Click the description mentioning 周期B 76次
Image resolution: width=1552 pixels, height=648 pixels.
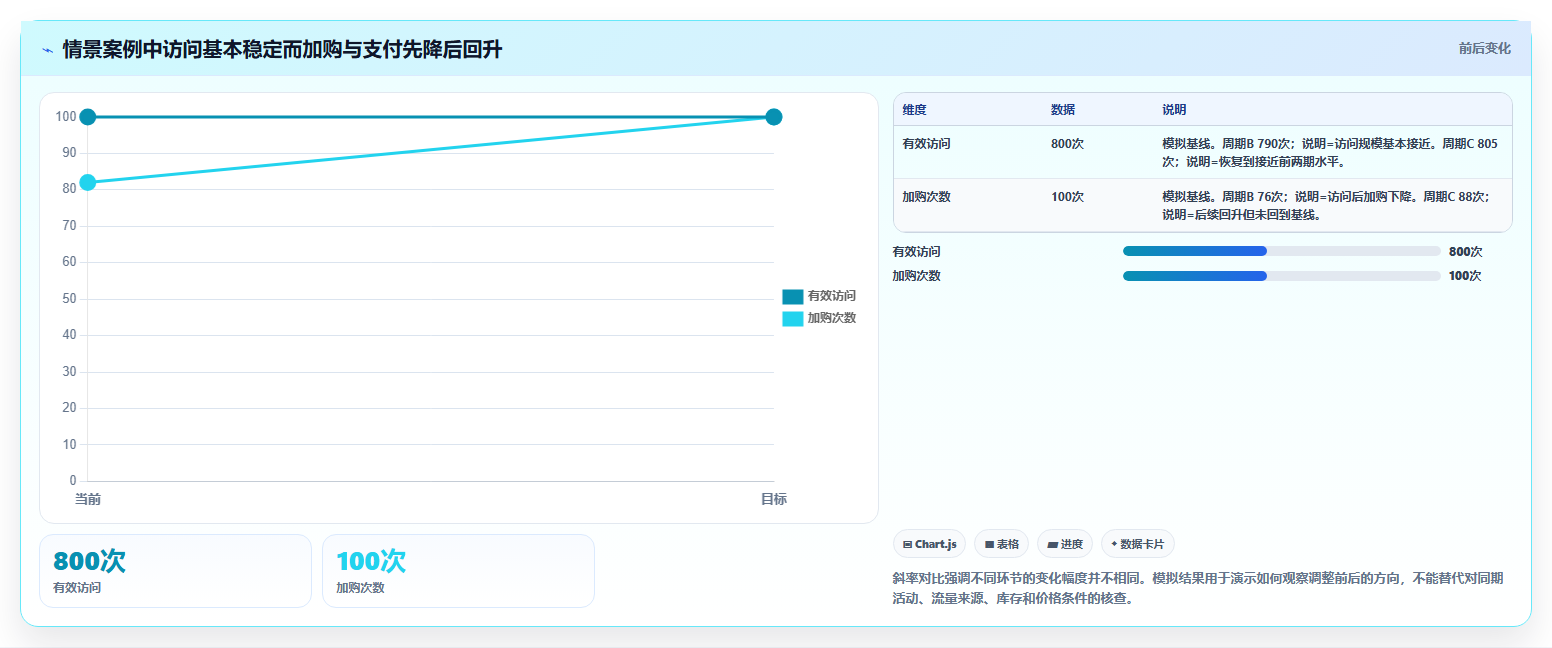pos(1331,205)
